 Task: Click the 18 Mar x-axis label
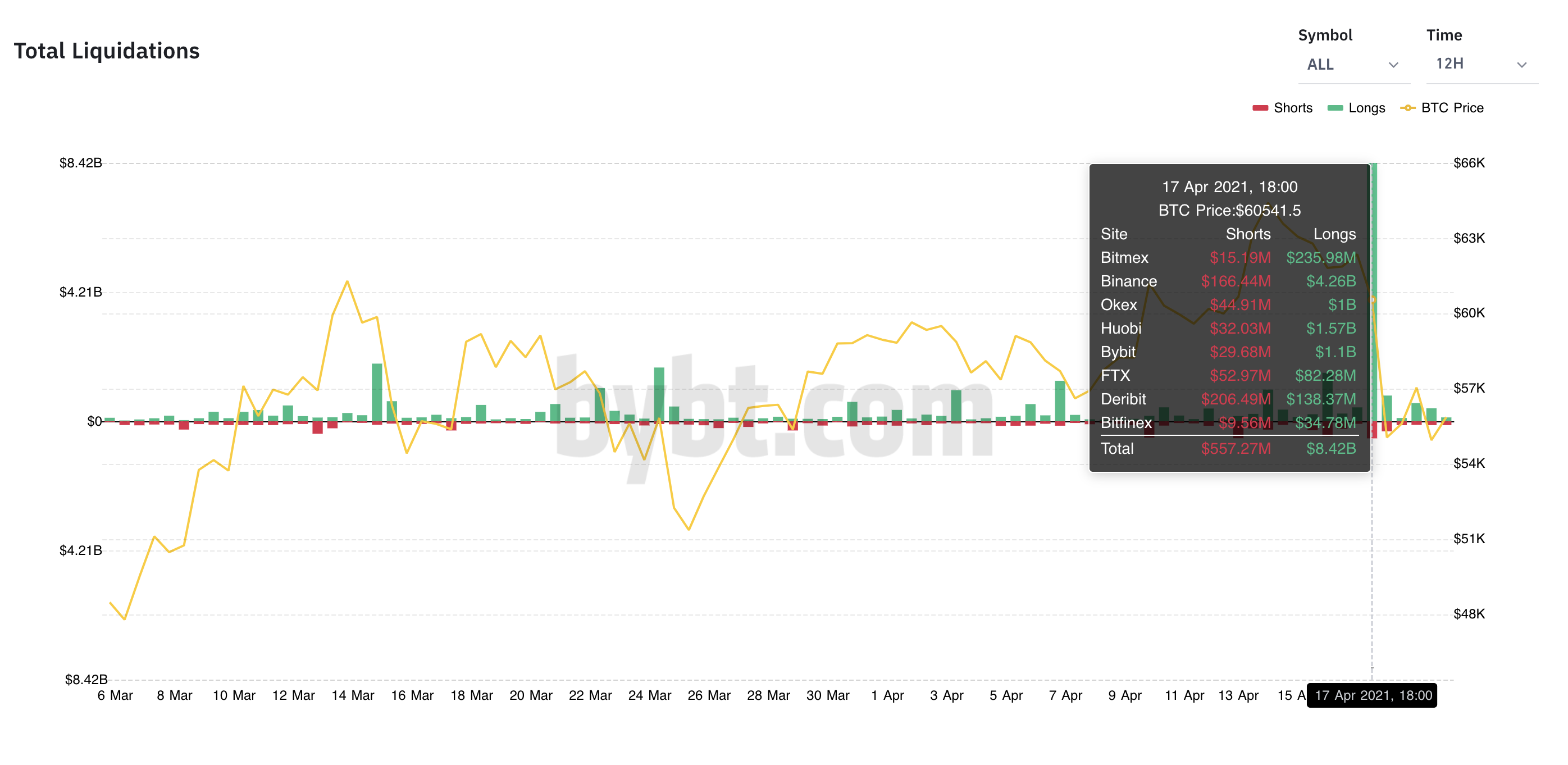click(472, 695)
